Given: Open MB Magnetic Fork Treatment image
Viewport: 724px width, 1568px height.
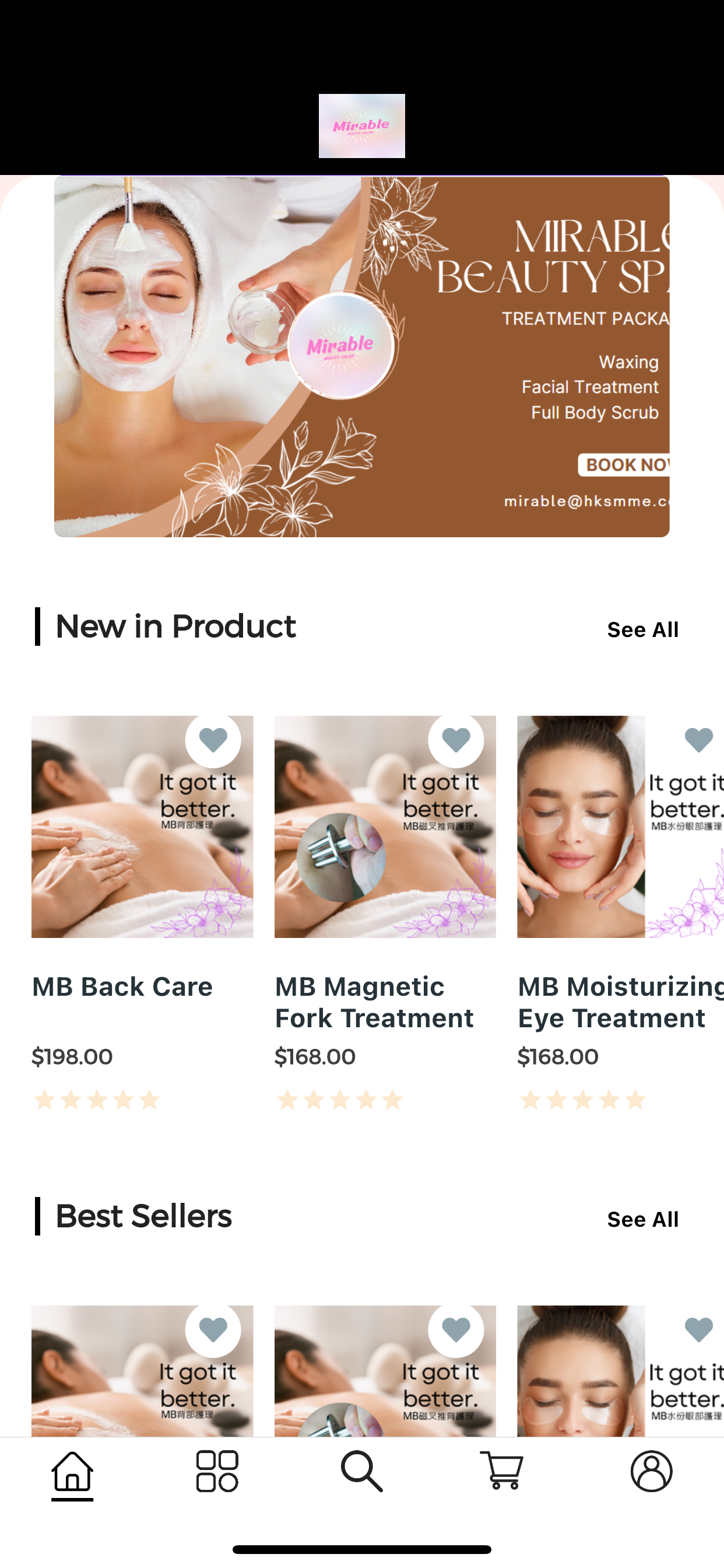Looking at the screenshot, I should [x=385, y=827].
